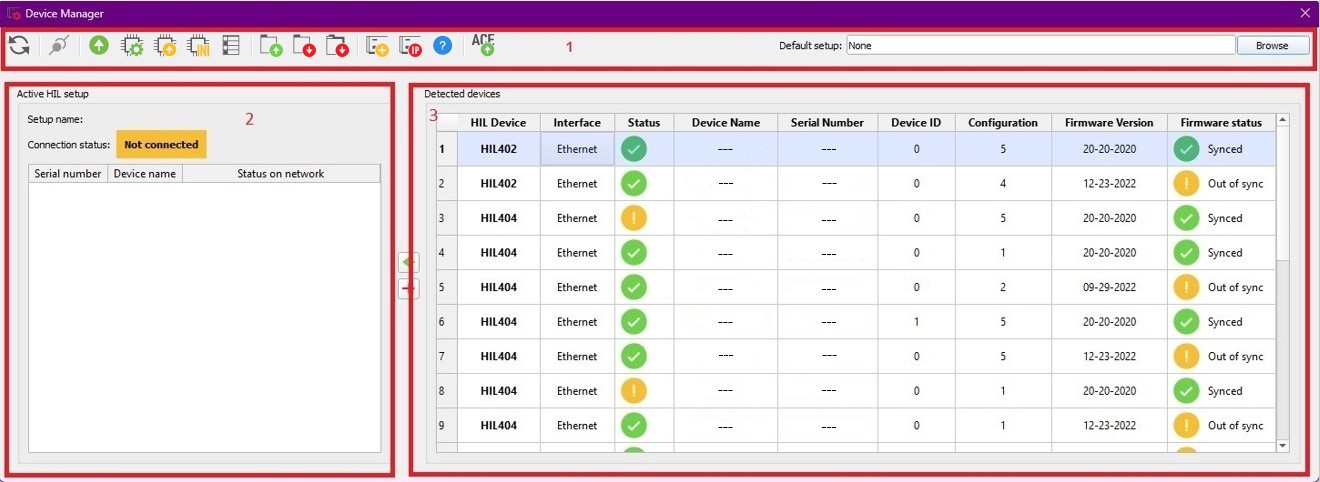Sort by Firmware Version column header
The width and height of the screenshot is (1320, 482).
coord(1109,122)
